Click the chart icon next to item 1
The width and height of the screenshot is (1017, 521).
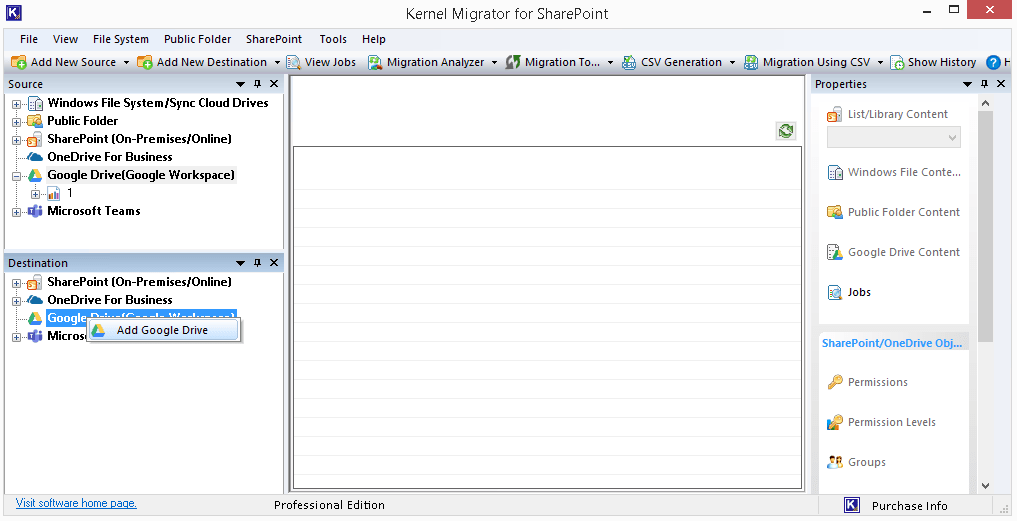coord(54,193)
